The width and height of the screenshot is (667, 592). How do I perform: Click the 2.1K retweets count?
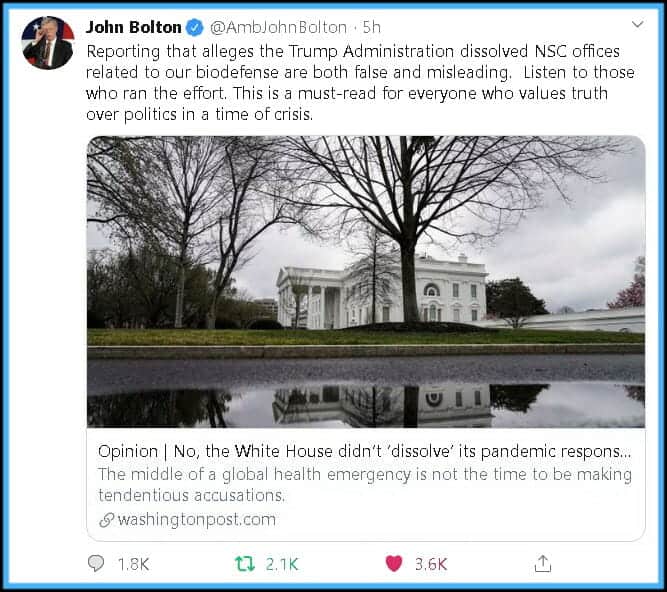(282, 564)
